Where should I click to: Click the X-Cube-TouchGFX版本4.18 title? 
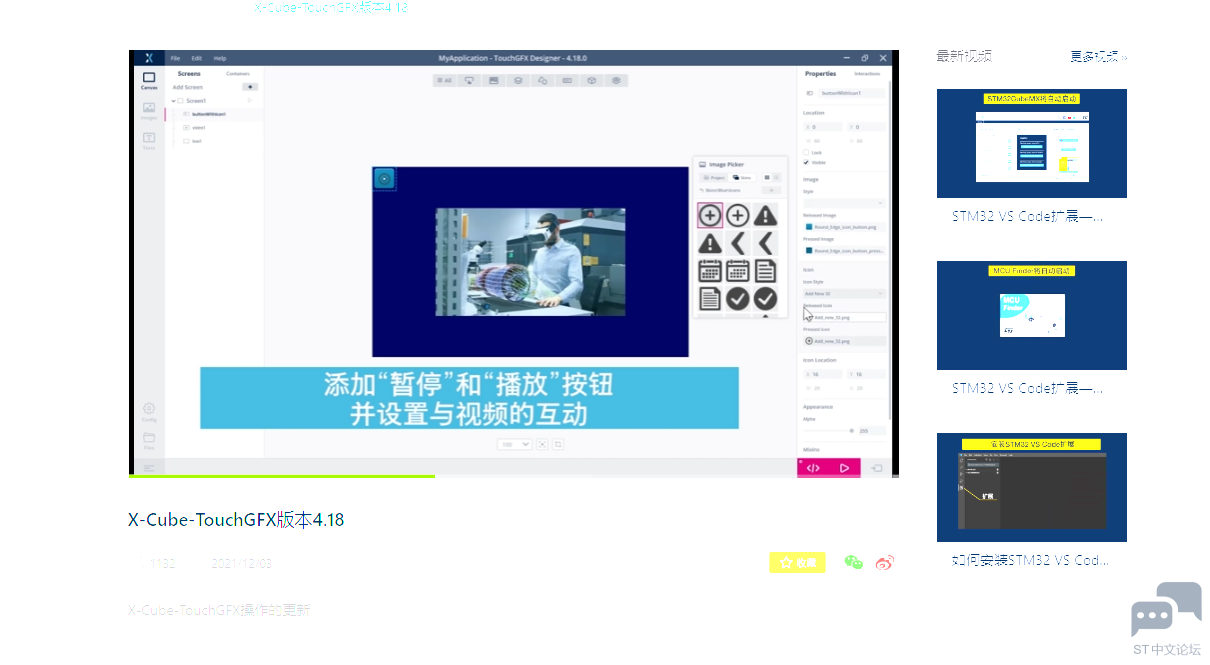236,519
